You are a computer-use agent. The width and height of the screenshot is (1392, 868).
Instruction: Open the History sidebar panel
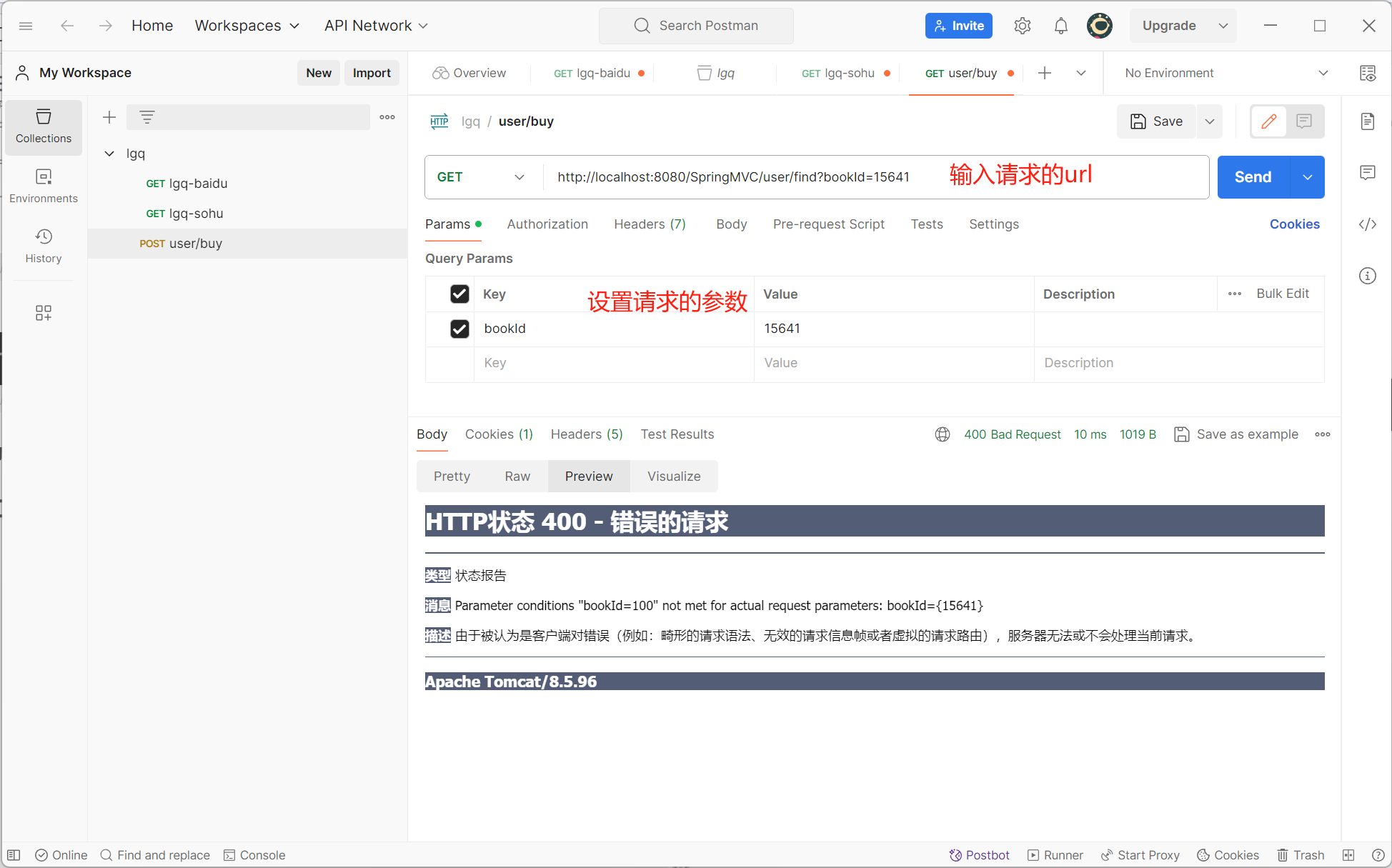44,246
